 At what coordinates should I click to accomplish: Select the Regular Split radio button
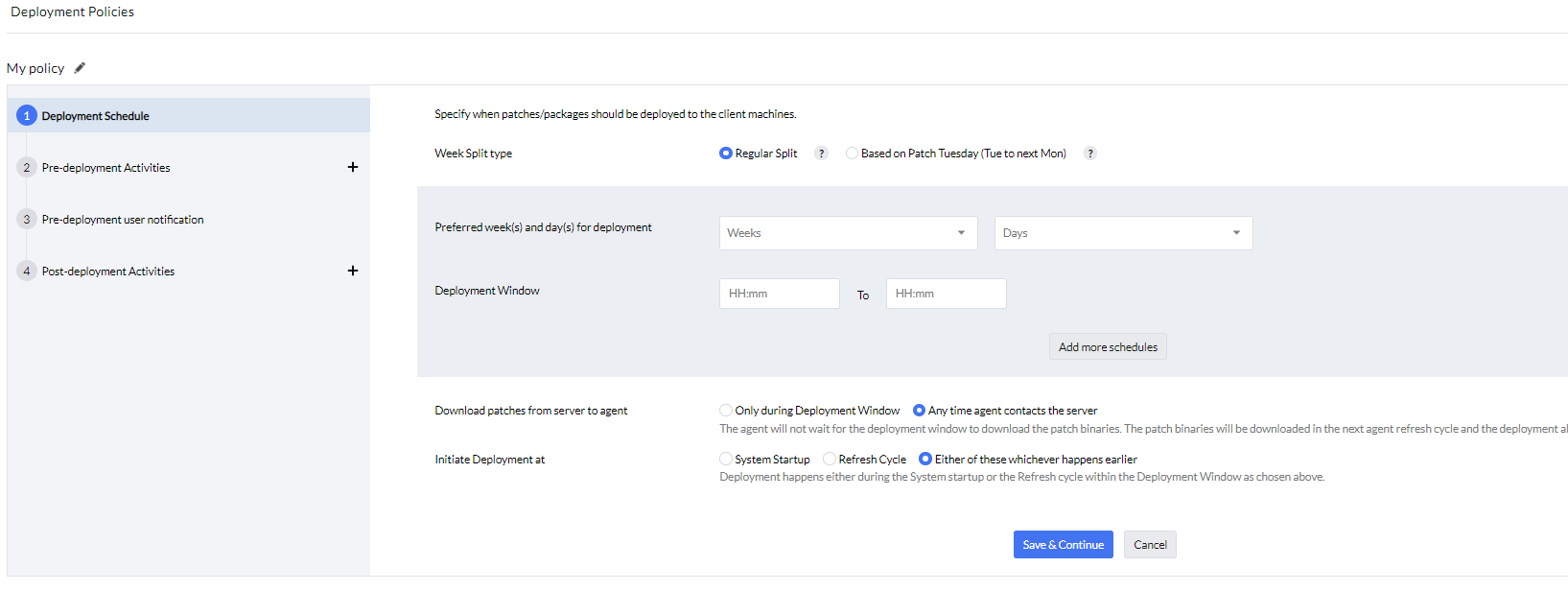tap(726, 154)
